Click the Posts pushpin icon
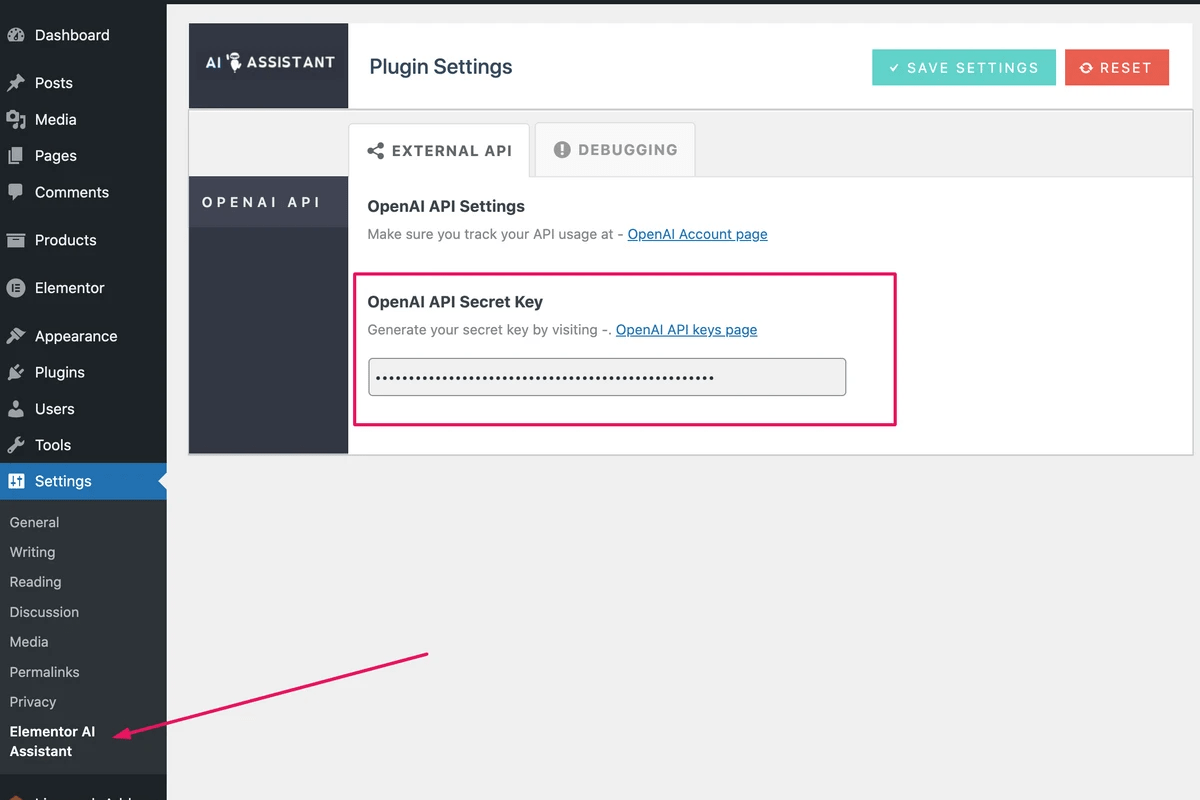This screenshot has width=1200, height=800. 15,83
